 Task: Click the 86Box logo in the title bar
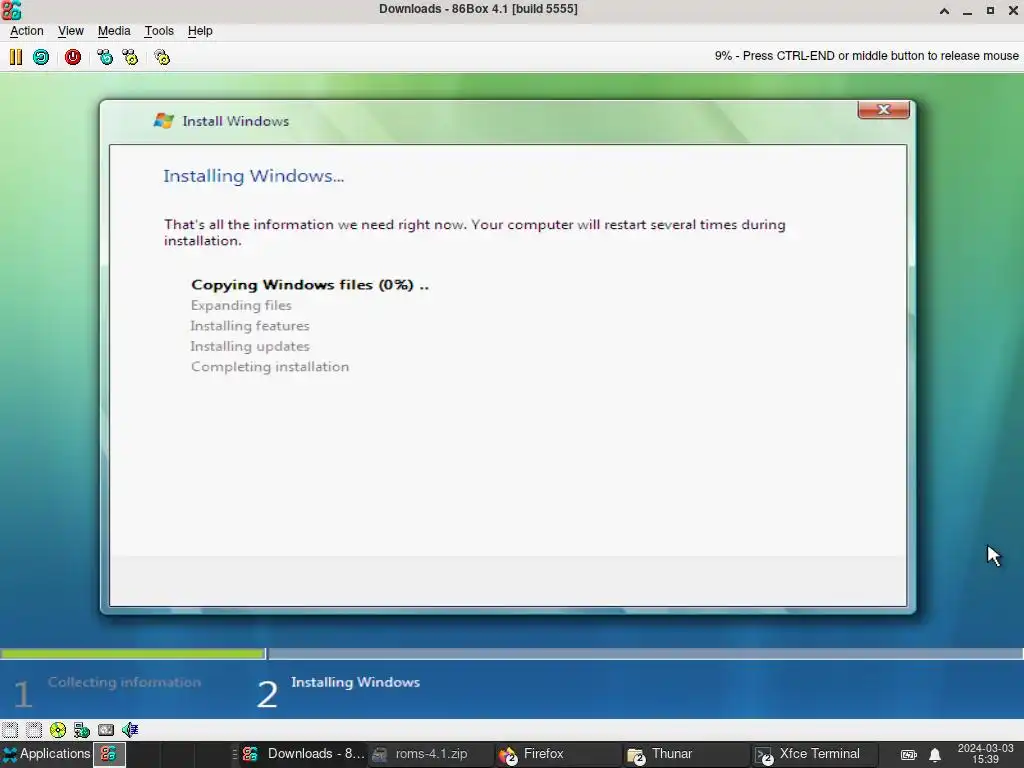[x=11, y=10]
